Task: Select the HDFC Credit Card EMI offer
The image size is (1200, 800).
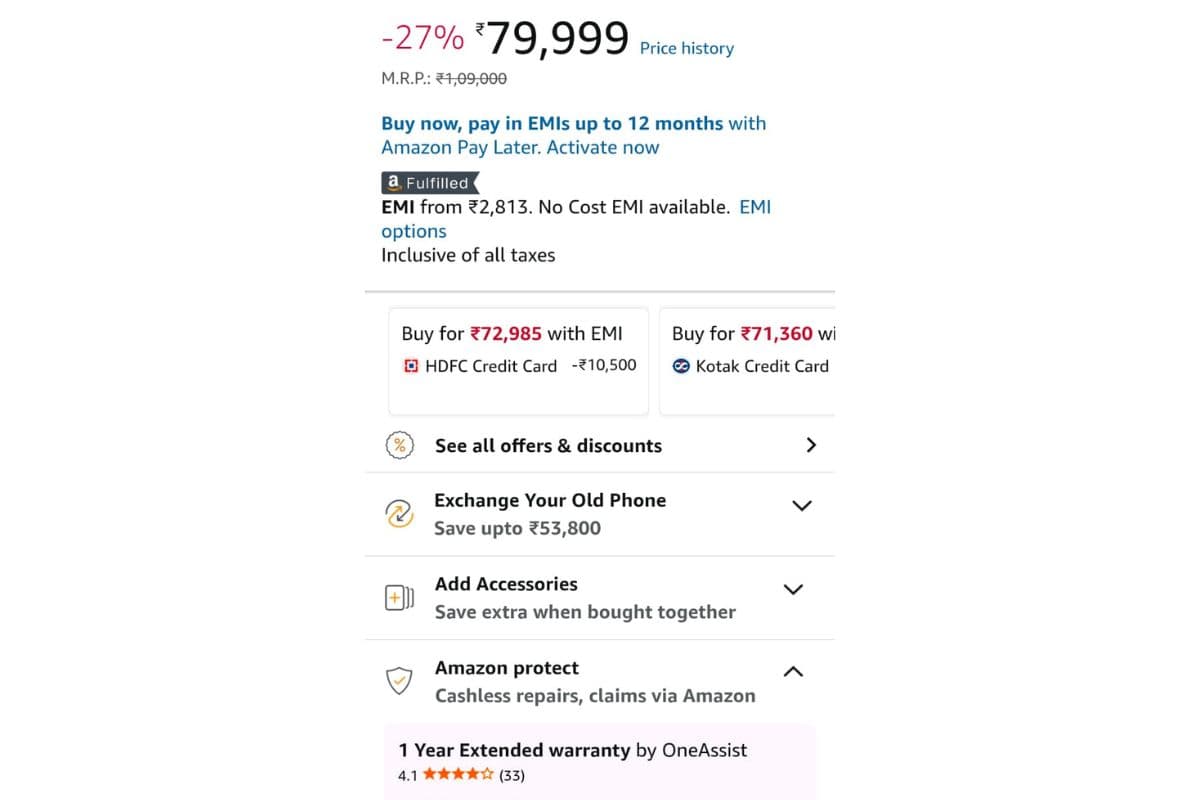Action: 518,361
